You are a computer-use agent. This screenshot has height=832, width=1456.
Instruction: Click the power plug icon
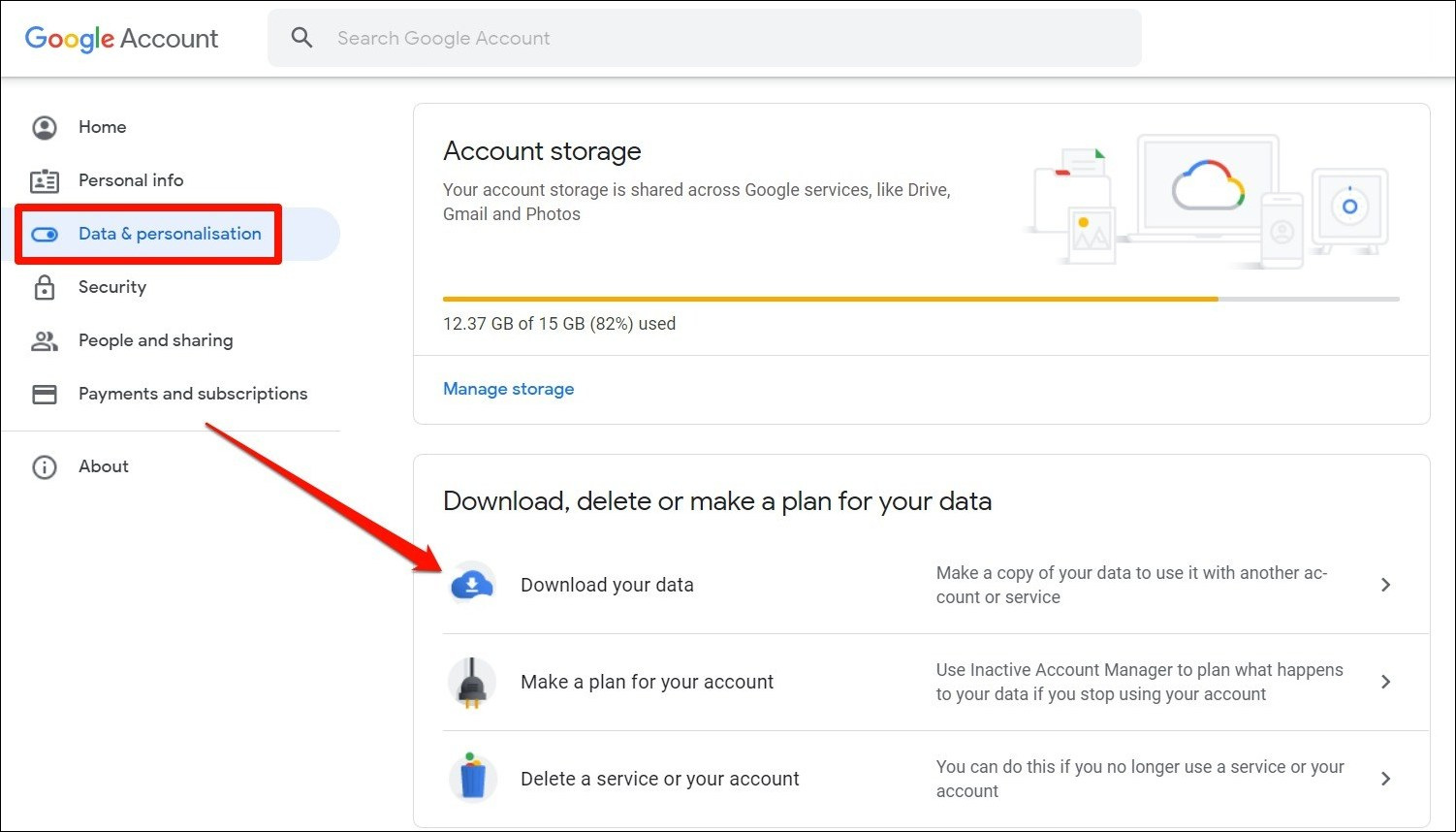point(472,682)
